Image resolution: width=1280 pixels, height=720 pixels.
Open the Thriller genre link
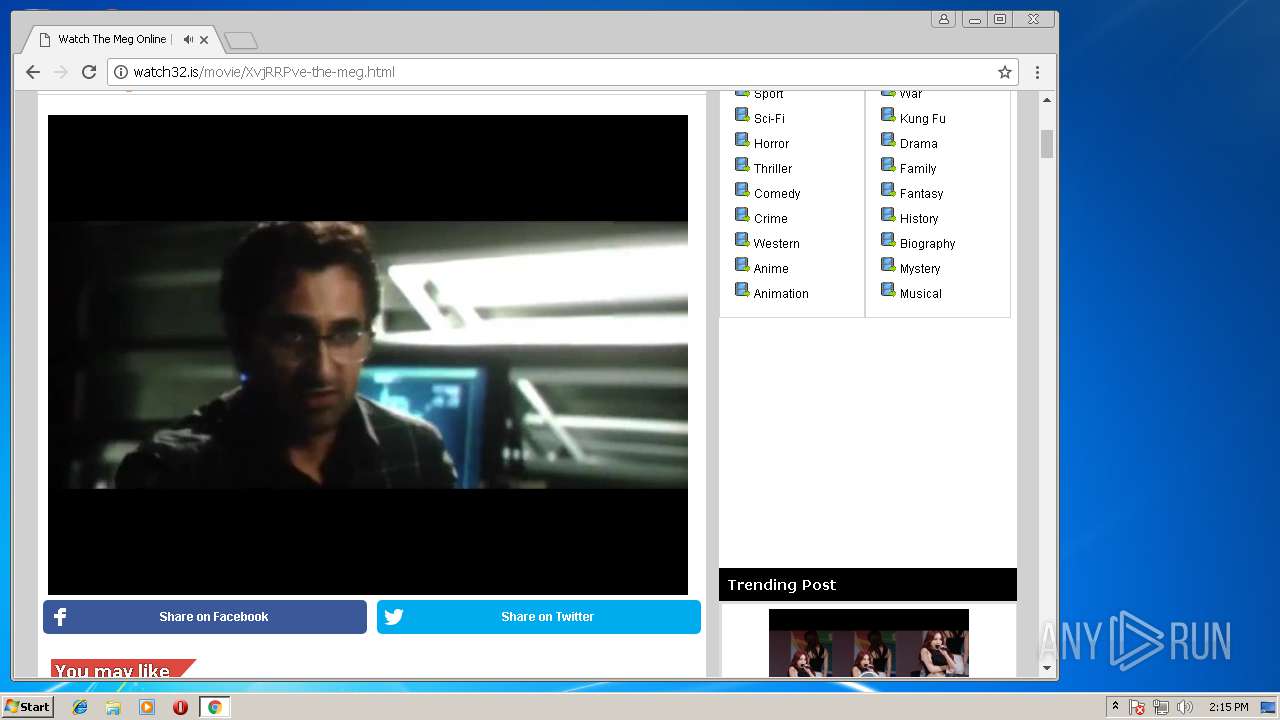(773, 169)
